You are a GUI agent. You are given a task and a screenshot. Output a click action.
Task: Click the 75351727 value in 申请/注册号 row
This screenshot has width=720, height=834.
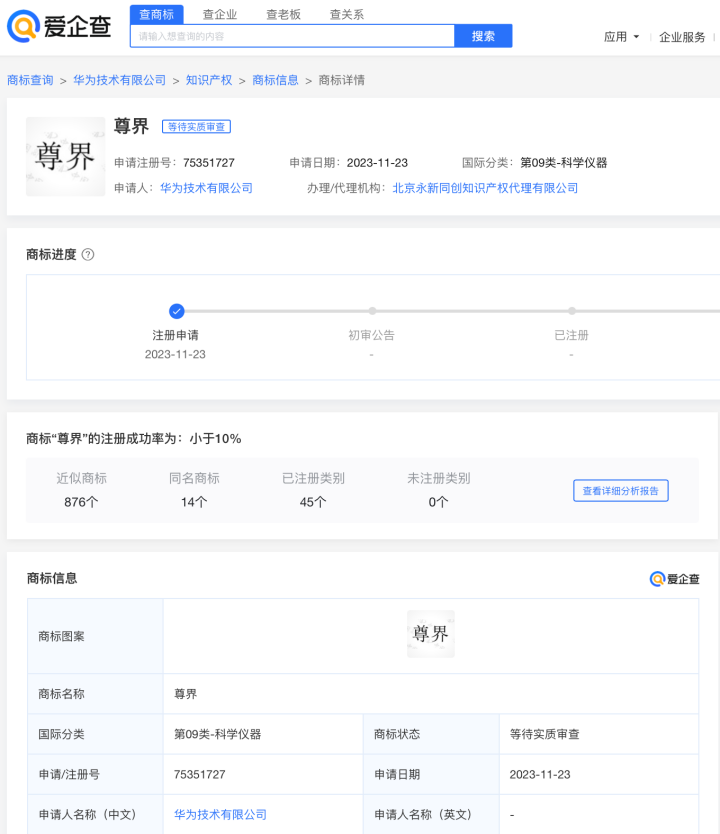coord(199,774)
